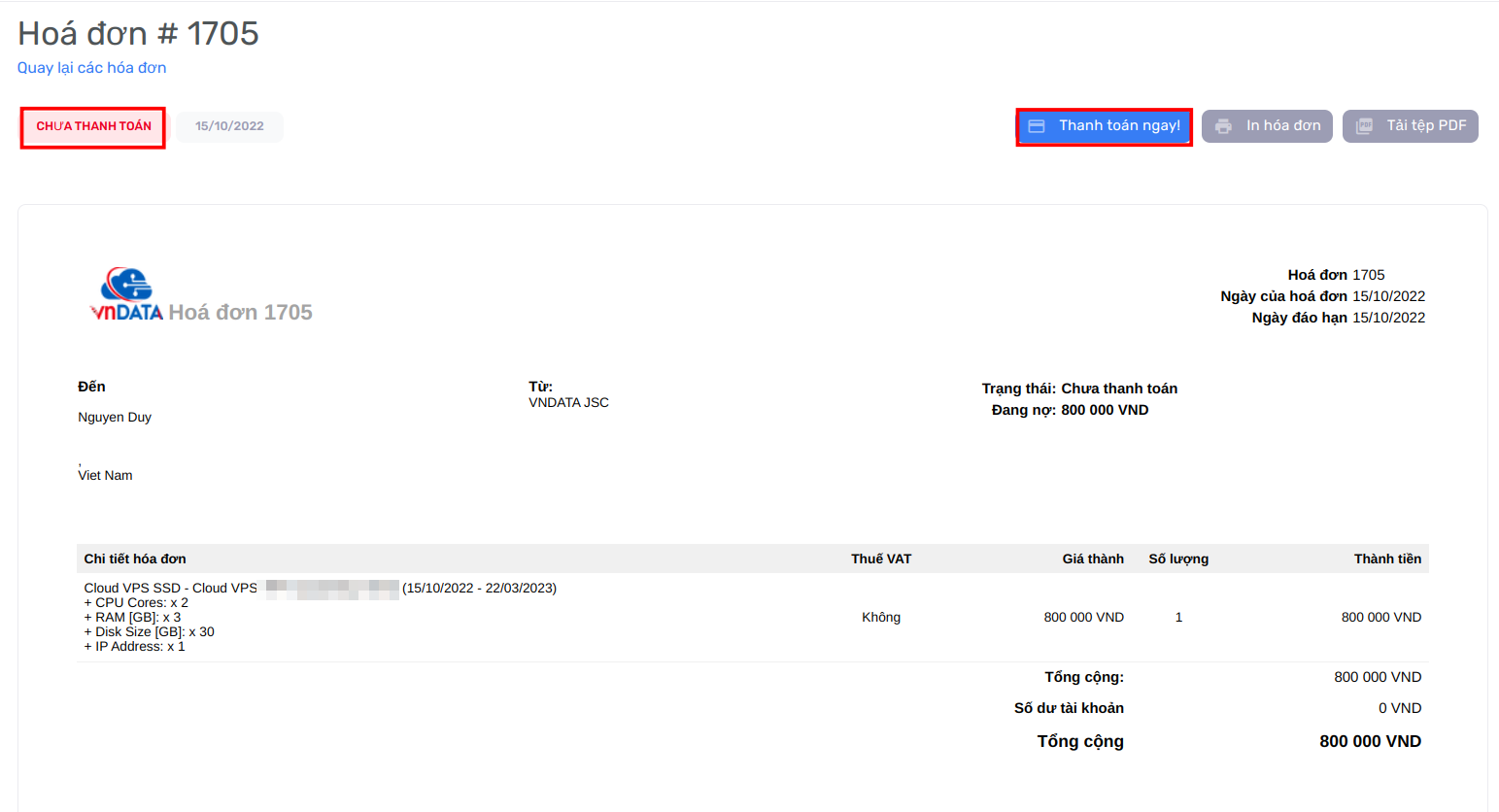Click the printer icon beside In hóa đơn
This screenshot has height=812, width=1499.
click(x=1223, y=126)
